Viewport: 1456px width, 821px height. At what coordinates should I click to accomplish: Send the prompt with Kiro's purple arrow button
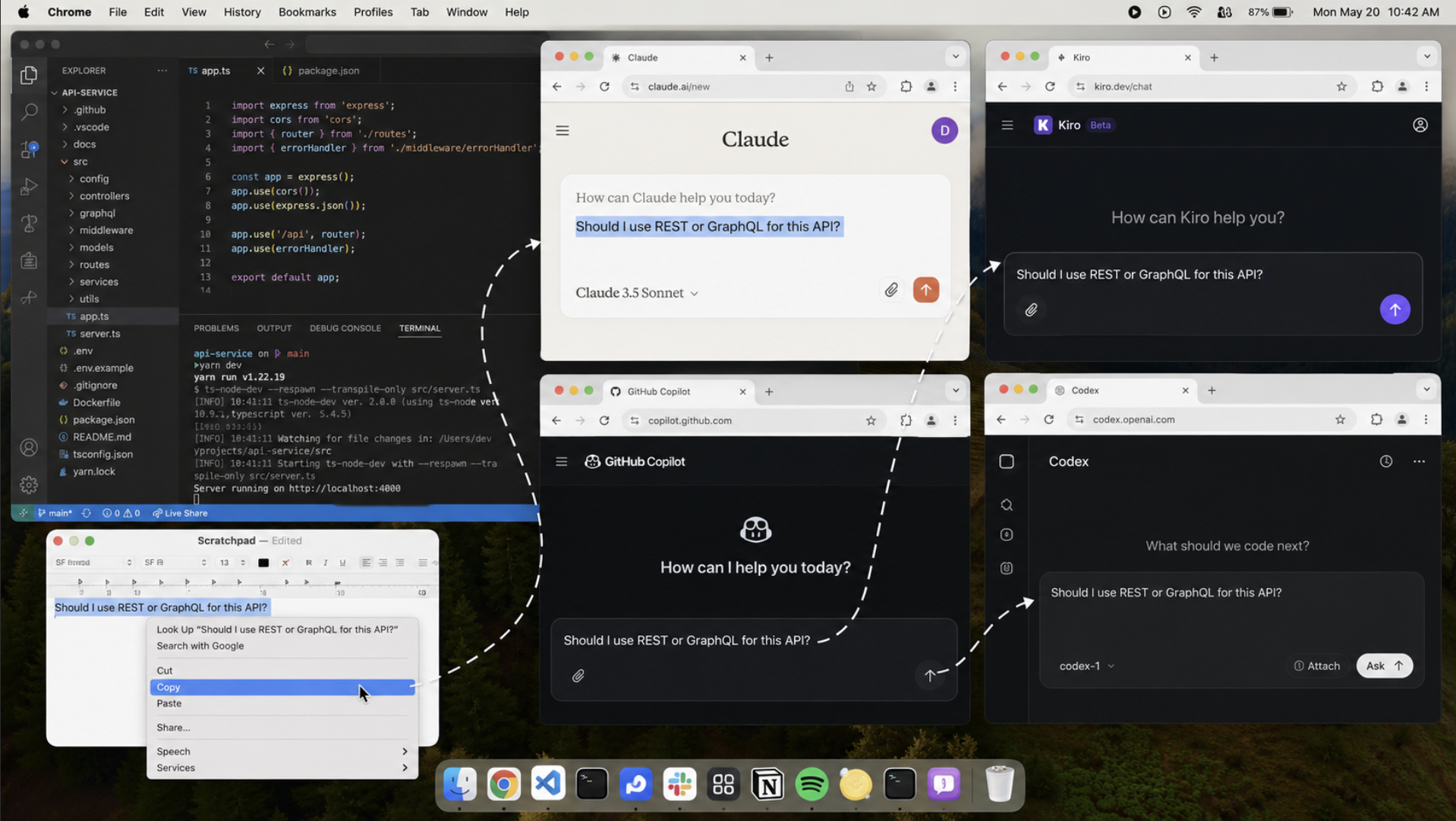click(x=1395, y=310)
